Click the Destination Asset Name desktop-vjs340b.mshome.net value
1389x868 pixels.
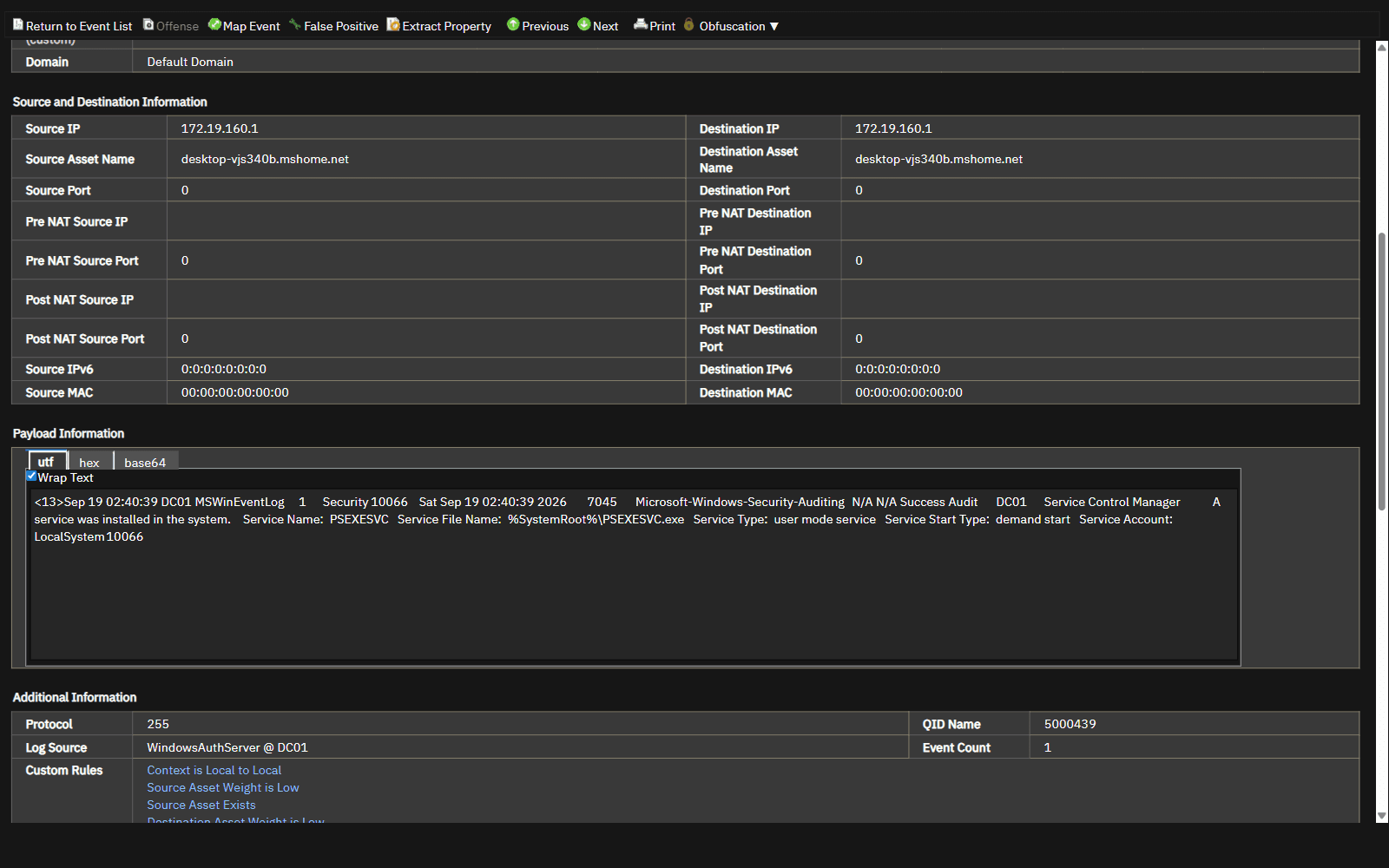pos(938,159)
